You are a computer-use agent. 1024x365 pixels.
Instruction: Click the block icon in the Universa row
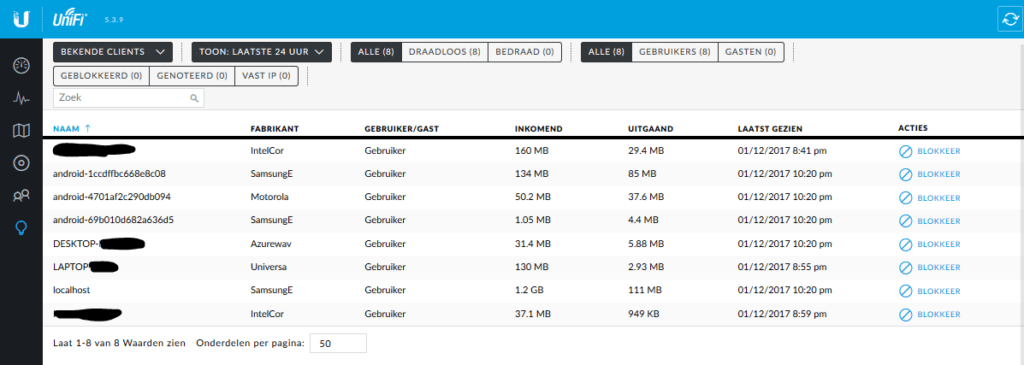pyautogui.click(x=905, y=267)
